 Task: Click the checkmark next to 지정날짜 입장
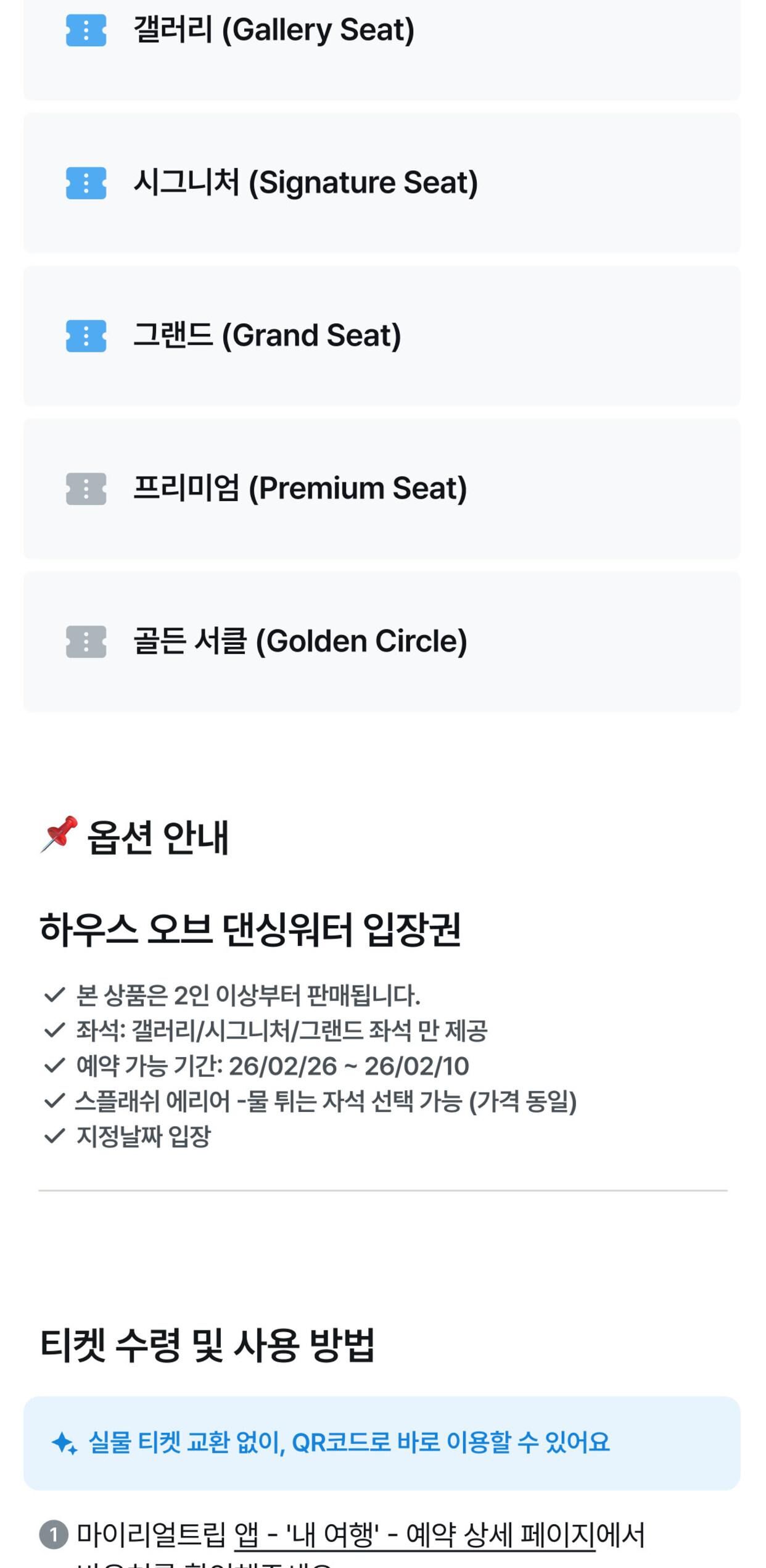pos(55,1136)
